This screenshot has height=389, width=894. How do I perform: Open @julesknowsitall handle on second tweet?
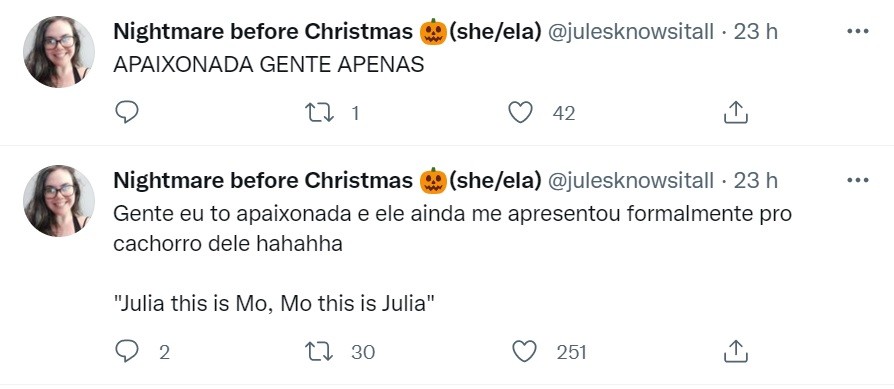[630, 181]
